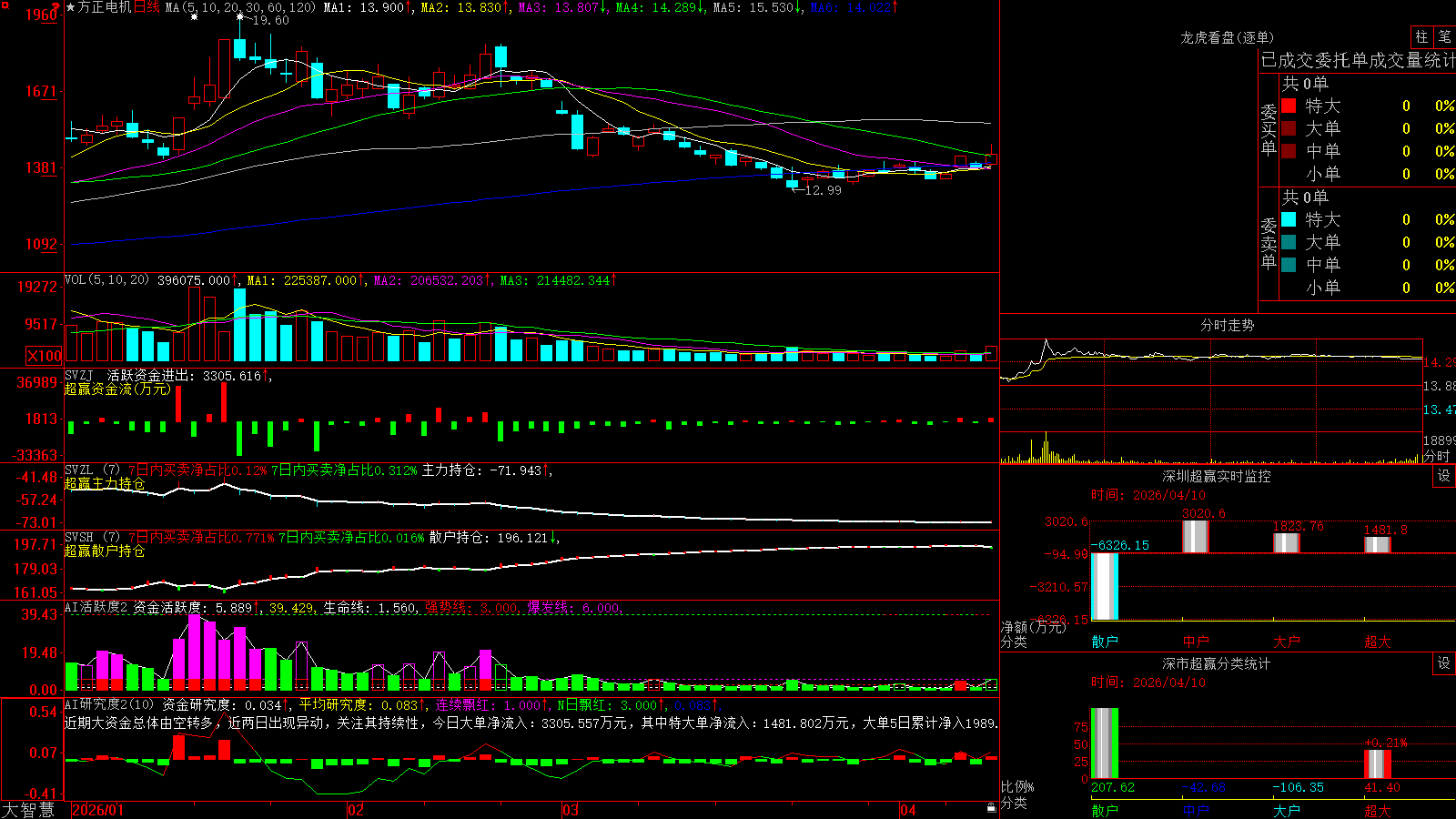
Task: Click the 中户 bar labeled 3020.6
Action: coord(1196,536)
